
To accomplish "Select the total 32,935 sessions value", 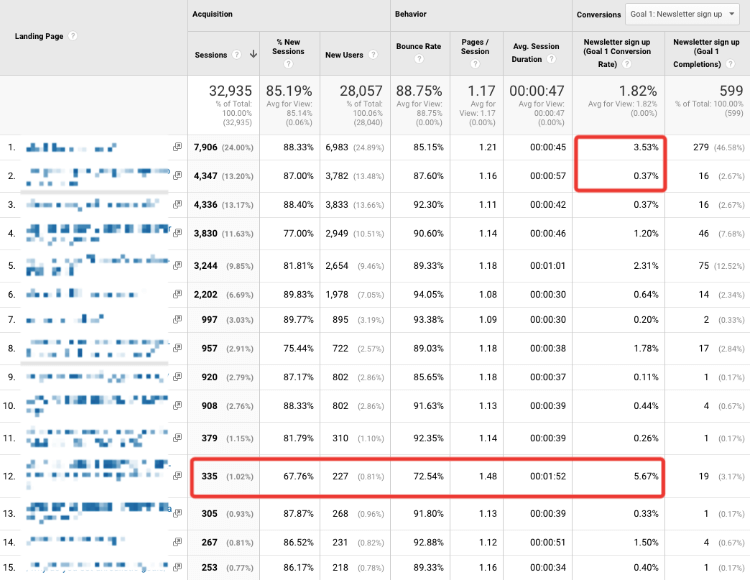I will point(230,91).
